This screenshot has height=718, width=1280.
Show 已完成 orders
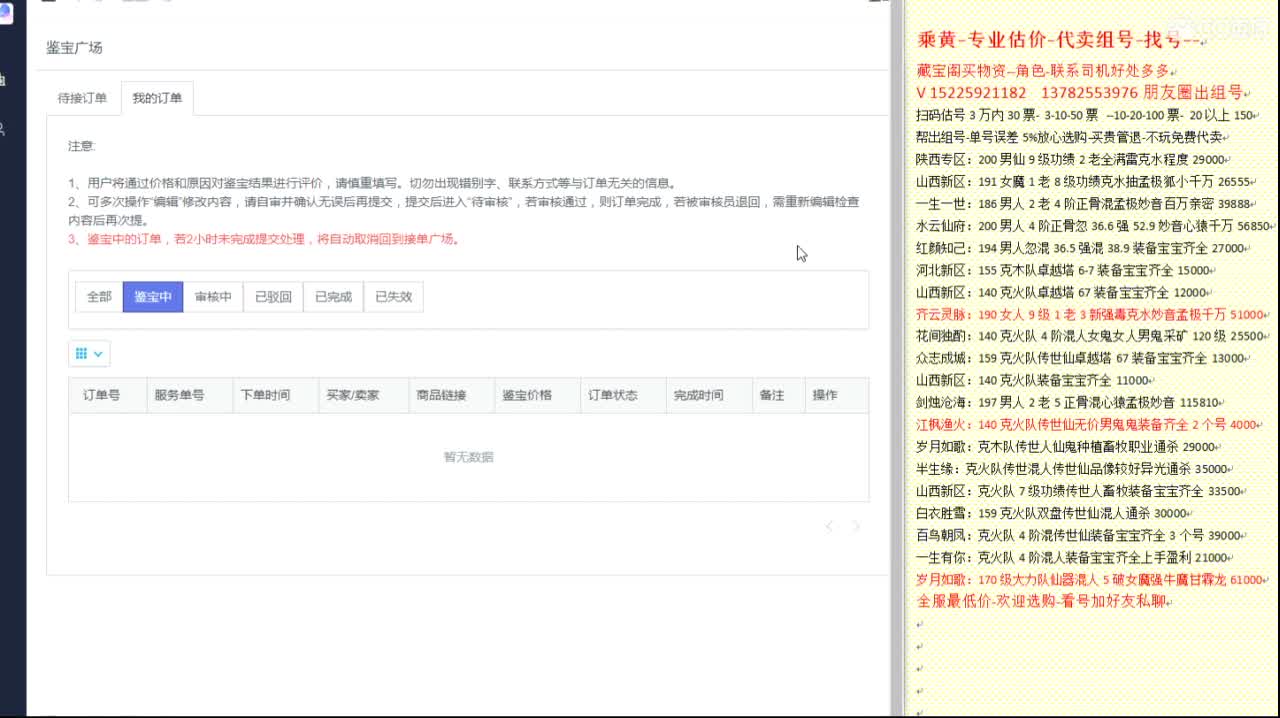pyautogui.click(x=333, y=297)
